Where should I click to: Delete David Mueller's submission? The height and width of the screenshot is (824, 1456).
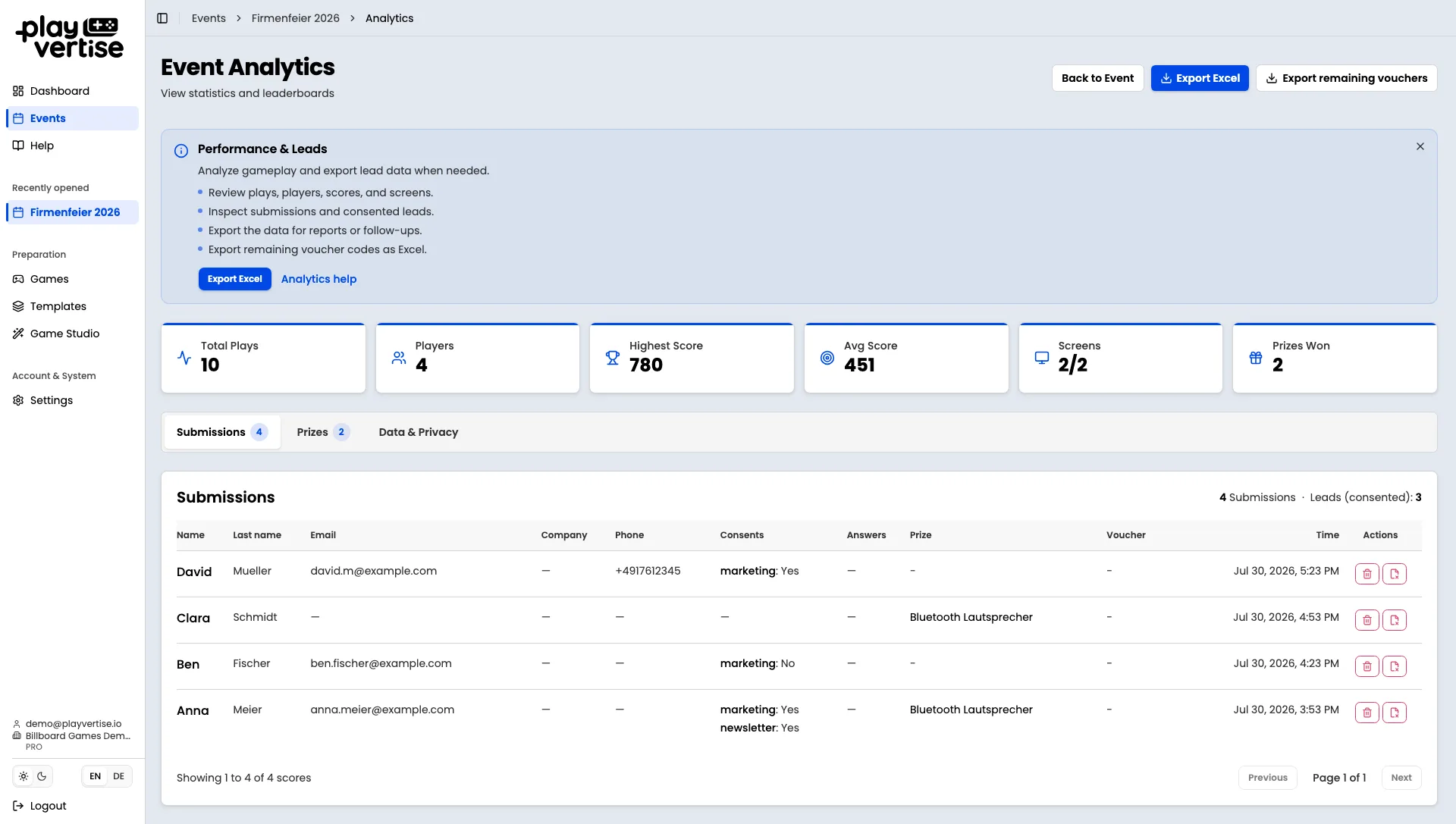pyautogui.click(x=1367, y=574)
